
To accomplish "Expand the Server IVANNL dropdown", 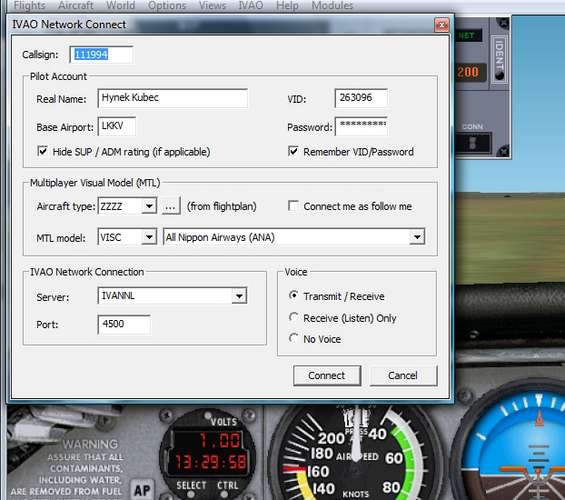I will click(239, 296).
